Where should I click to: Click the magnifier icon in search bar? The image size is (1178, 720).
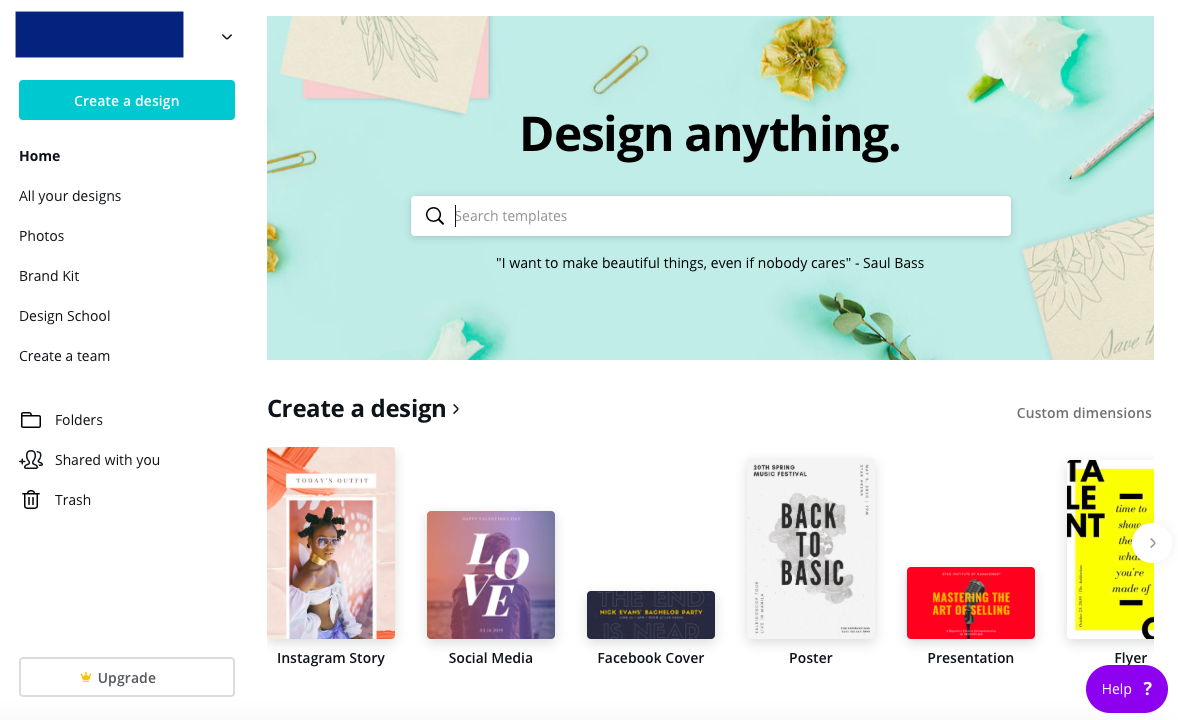point(434,216)
